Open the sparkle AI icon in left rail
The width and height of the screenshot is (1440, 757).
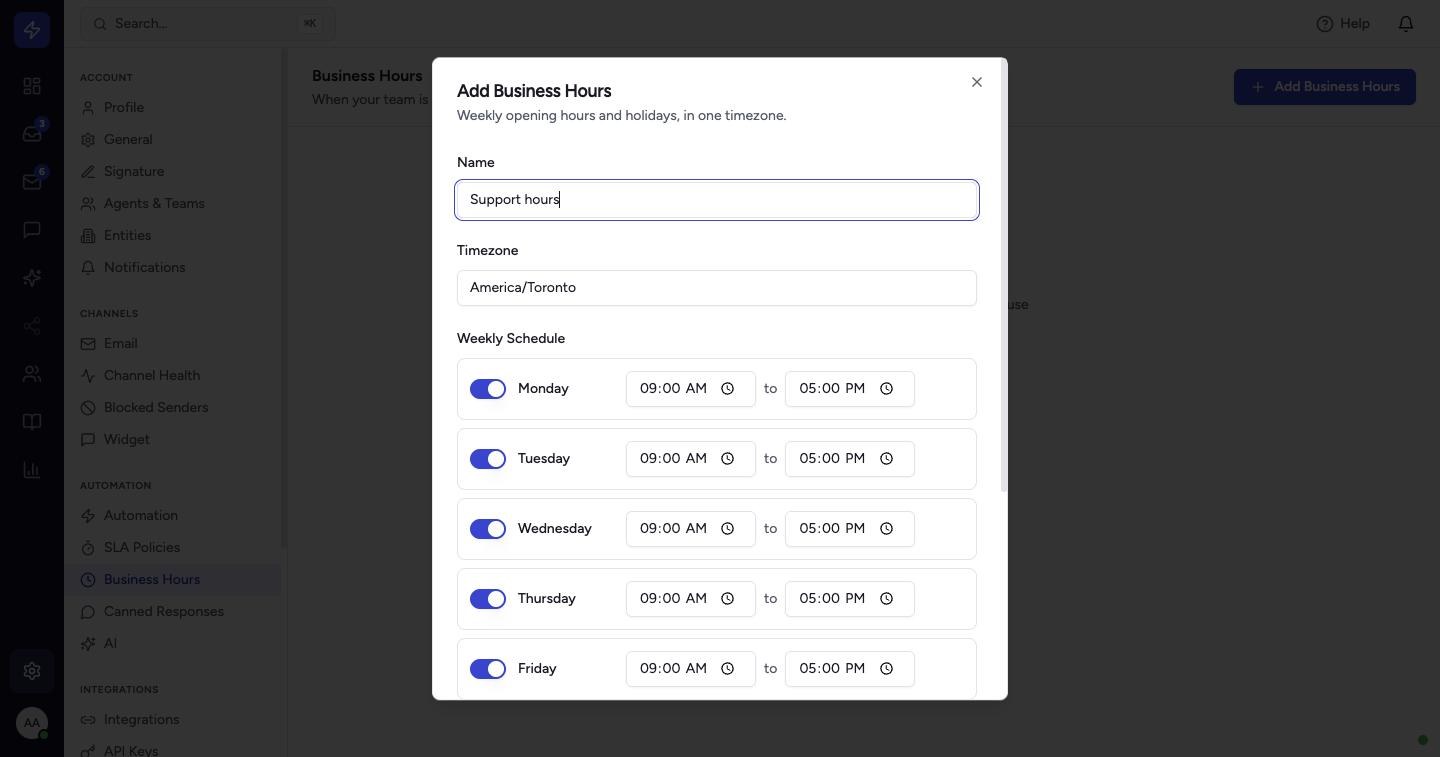pos(32,278)
